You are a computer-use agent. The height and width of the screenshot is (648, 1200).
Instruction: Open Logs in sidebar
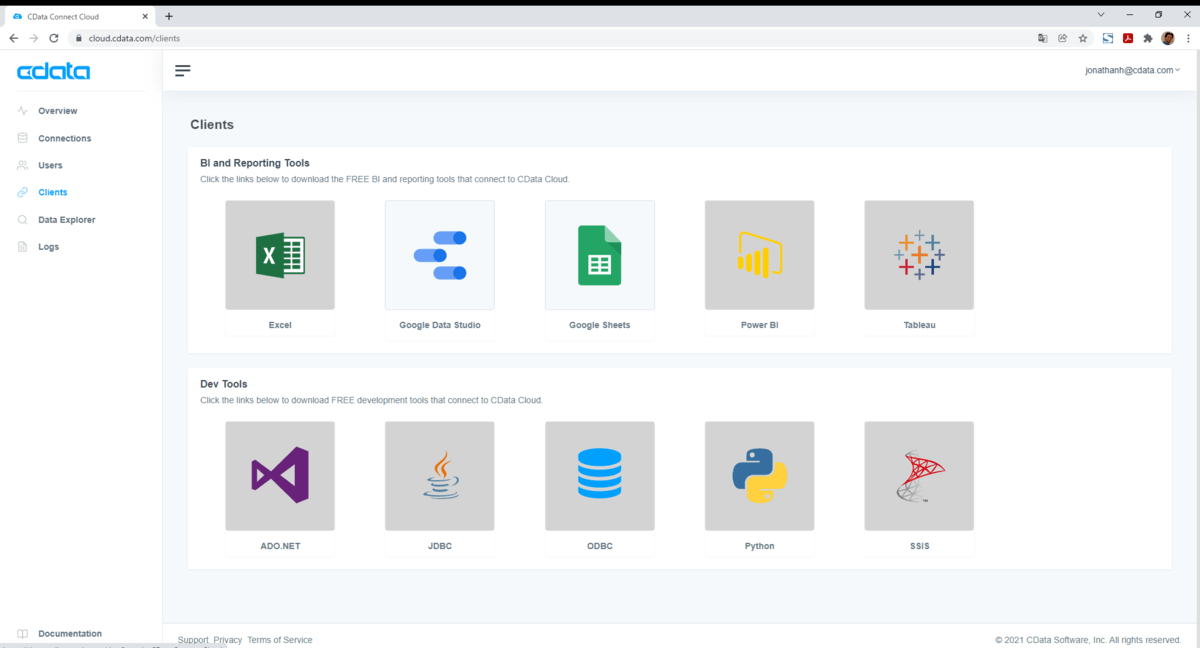[48, 246]
